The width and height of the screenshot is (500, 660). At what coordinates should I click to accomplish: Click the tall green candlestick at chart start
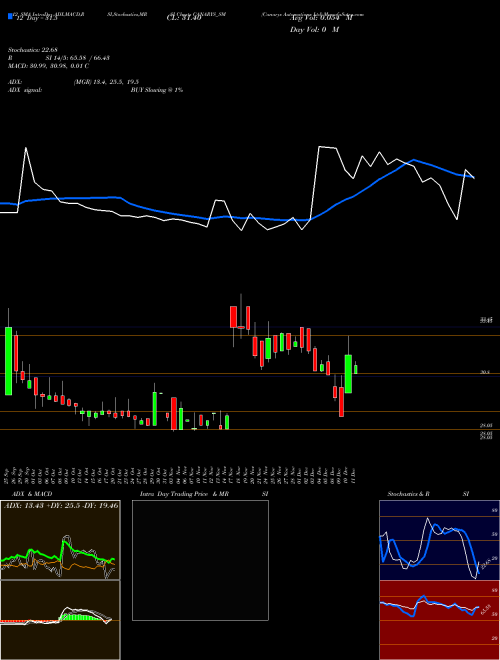coord(8,361)
